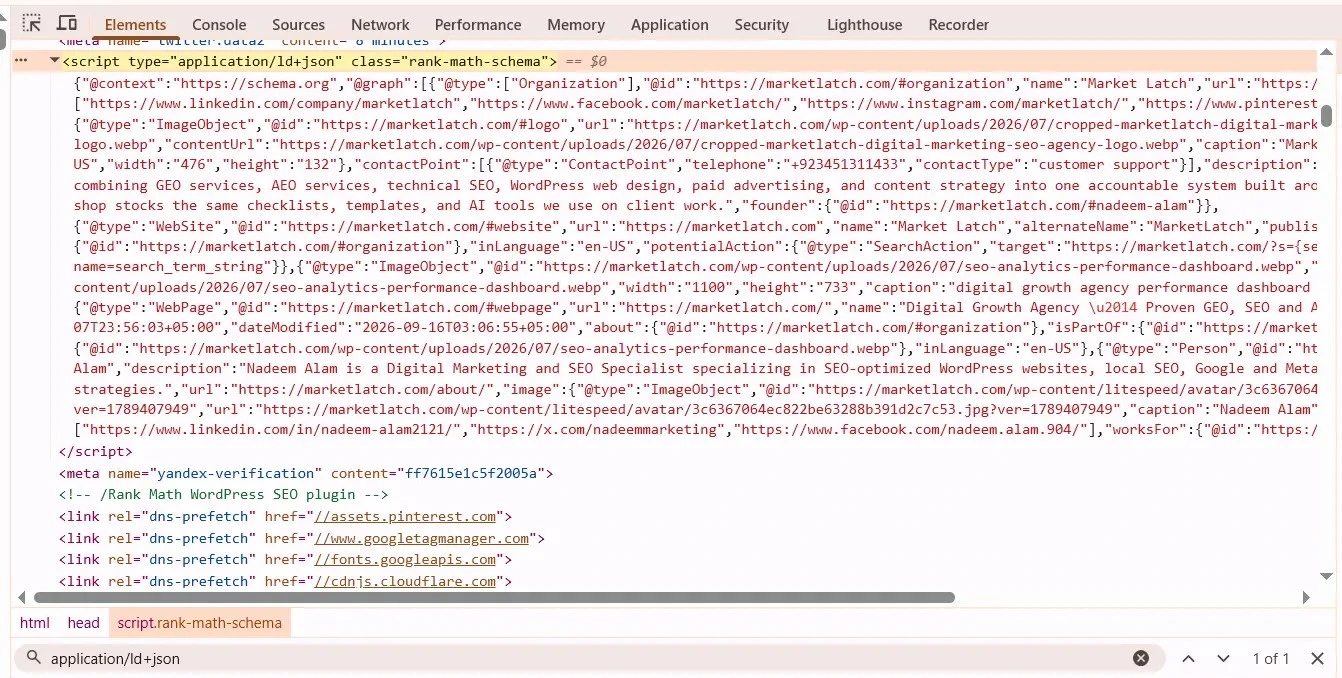Open the //assets.pinterest.com link
The width and height of the screenshot is (1342, 678).
(x=405, y=516)
